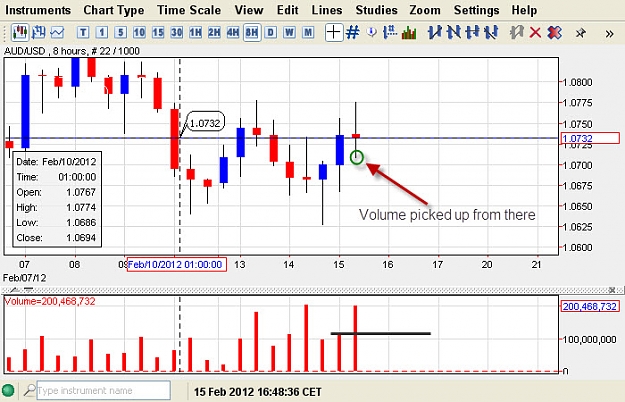
Task: Open the Instruments menu
Action: [x=38, y=10]
